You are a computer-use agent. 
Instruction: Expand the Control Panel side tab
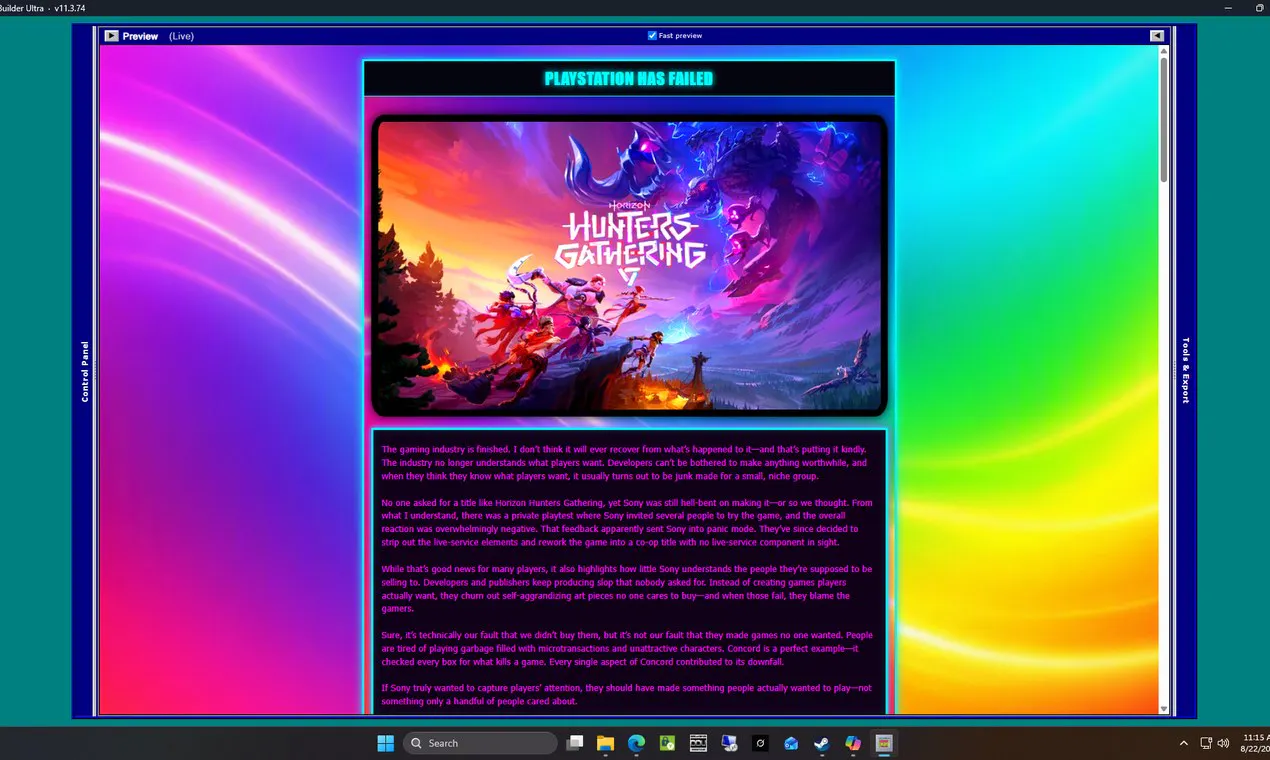(x=85, y=371)
